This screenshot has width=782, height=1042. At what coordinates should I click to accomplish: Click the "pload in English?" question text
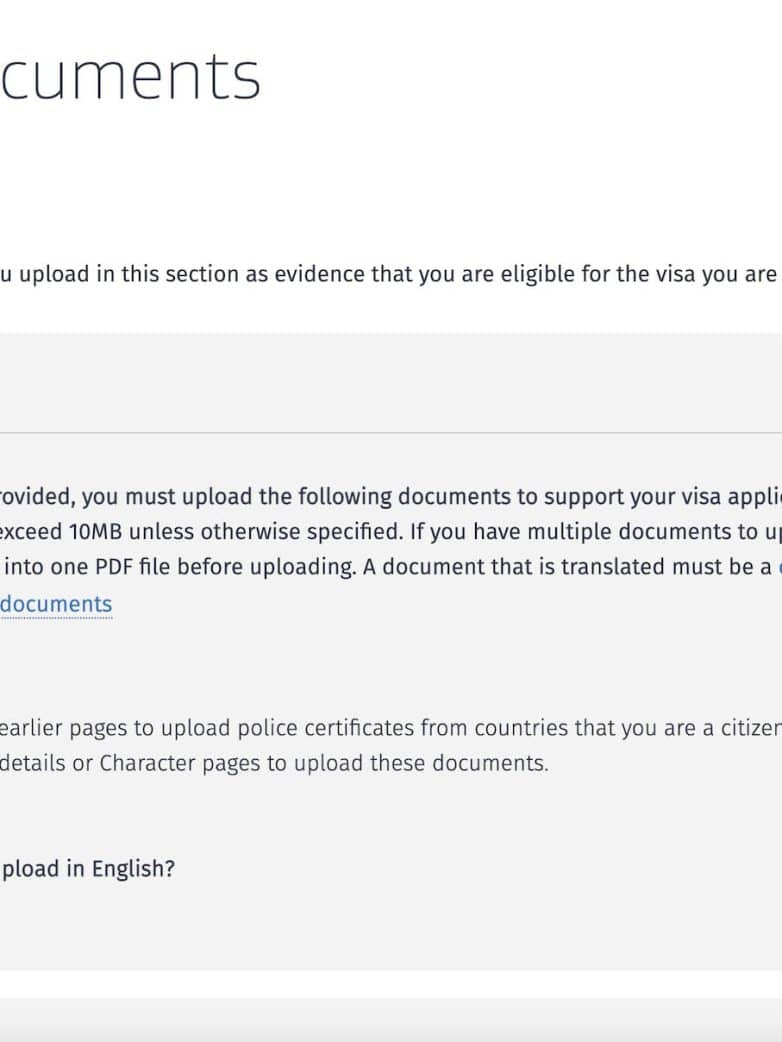(x=88, y=869)
